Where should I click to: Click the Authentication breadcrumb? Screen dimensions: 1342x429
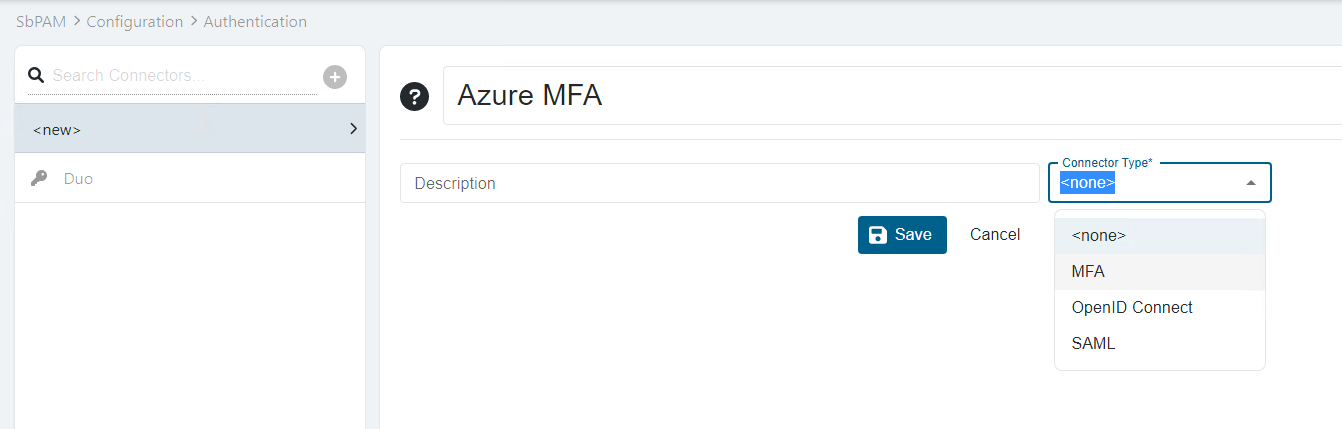pos(255,21)
